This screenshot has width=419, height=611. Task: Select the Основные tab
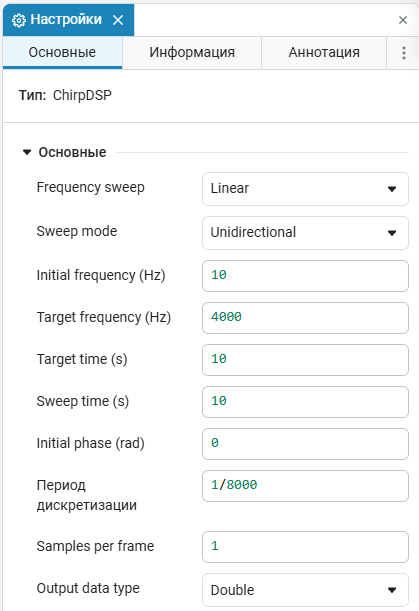[62, 52]
